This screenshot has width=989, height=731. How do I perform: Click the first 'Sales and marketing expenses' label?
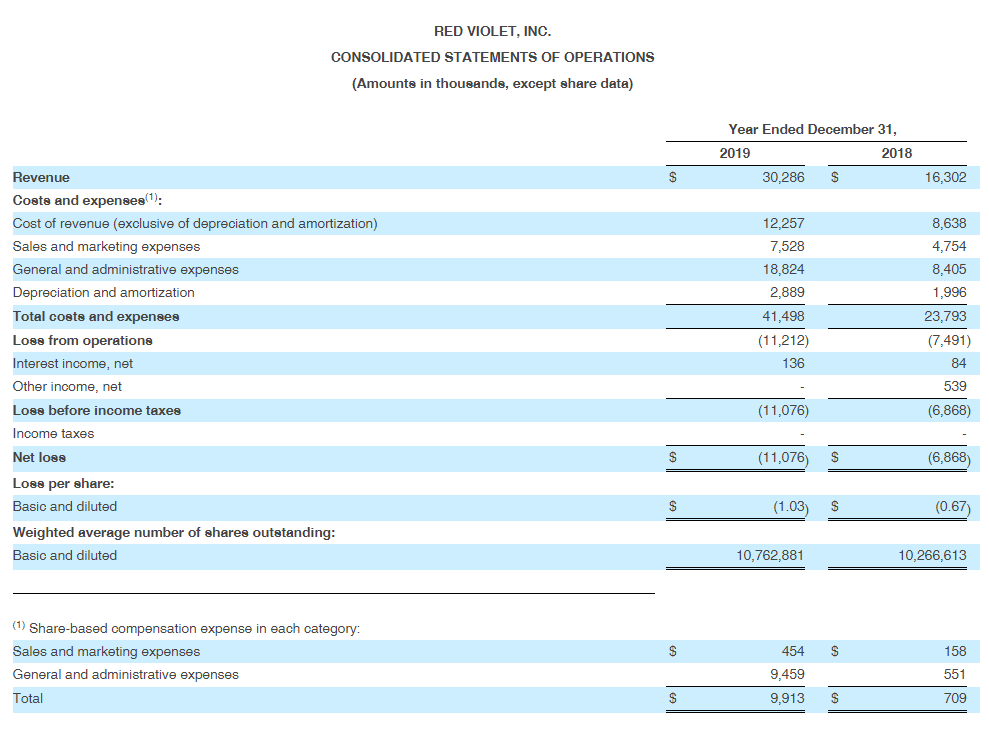point(106,247)
